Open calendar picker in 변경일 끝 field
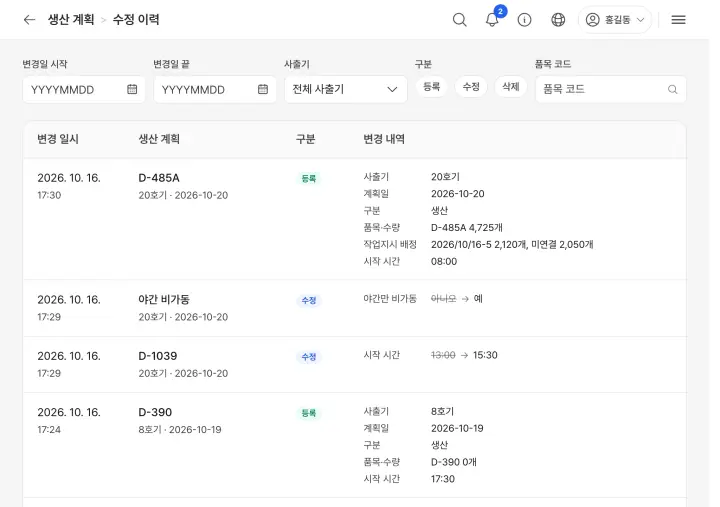The width and height of the screenshot is (720, 507). tap(263, 89)
